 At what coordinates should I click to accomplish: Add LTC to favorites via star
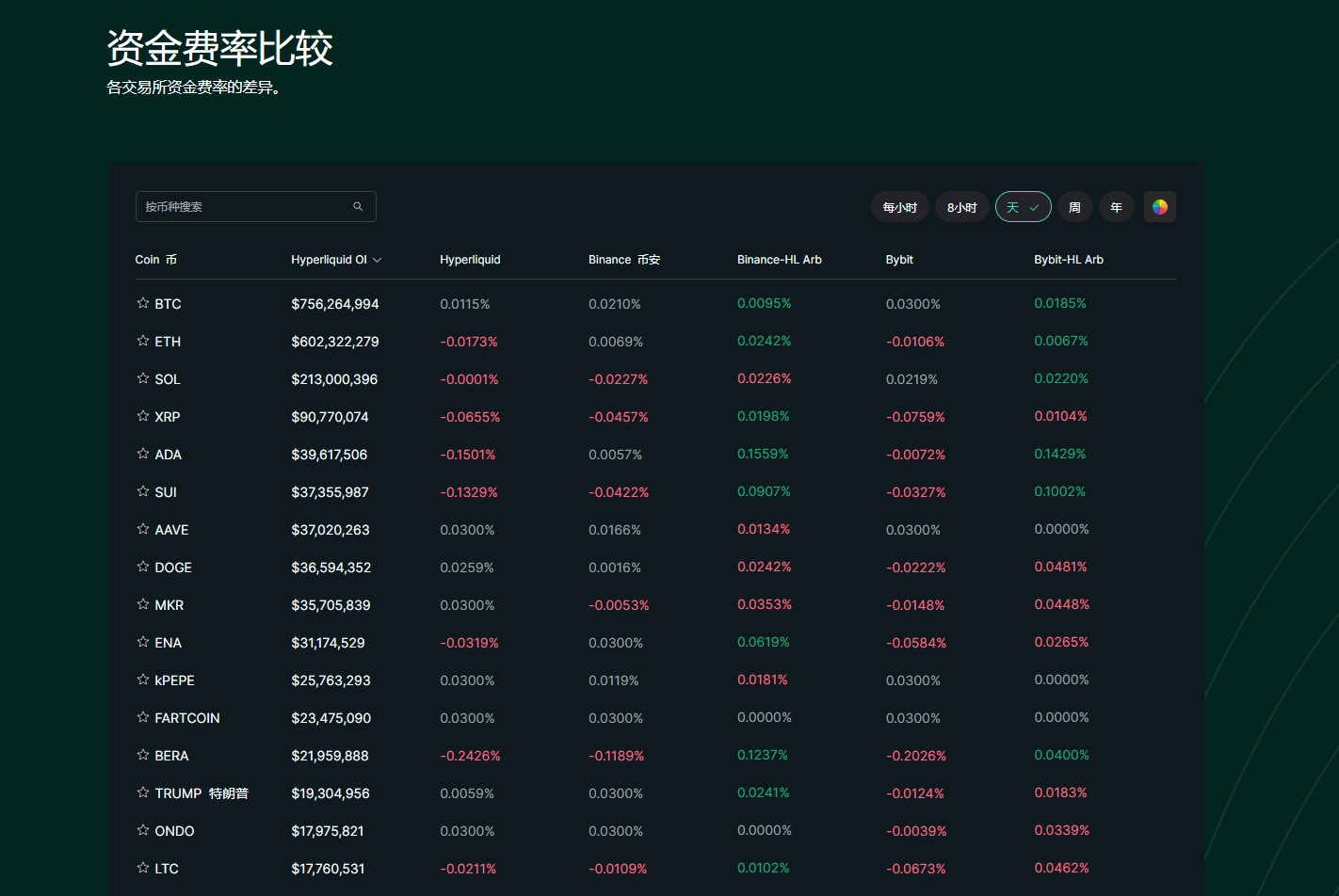point(143,868)
